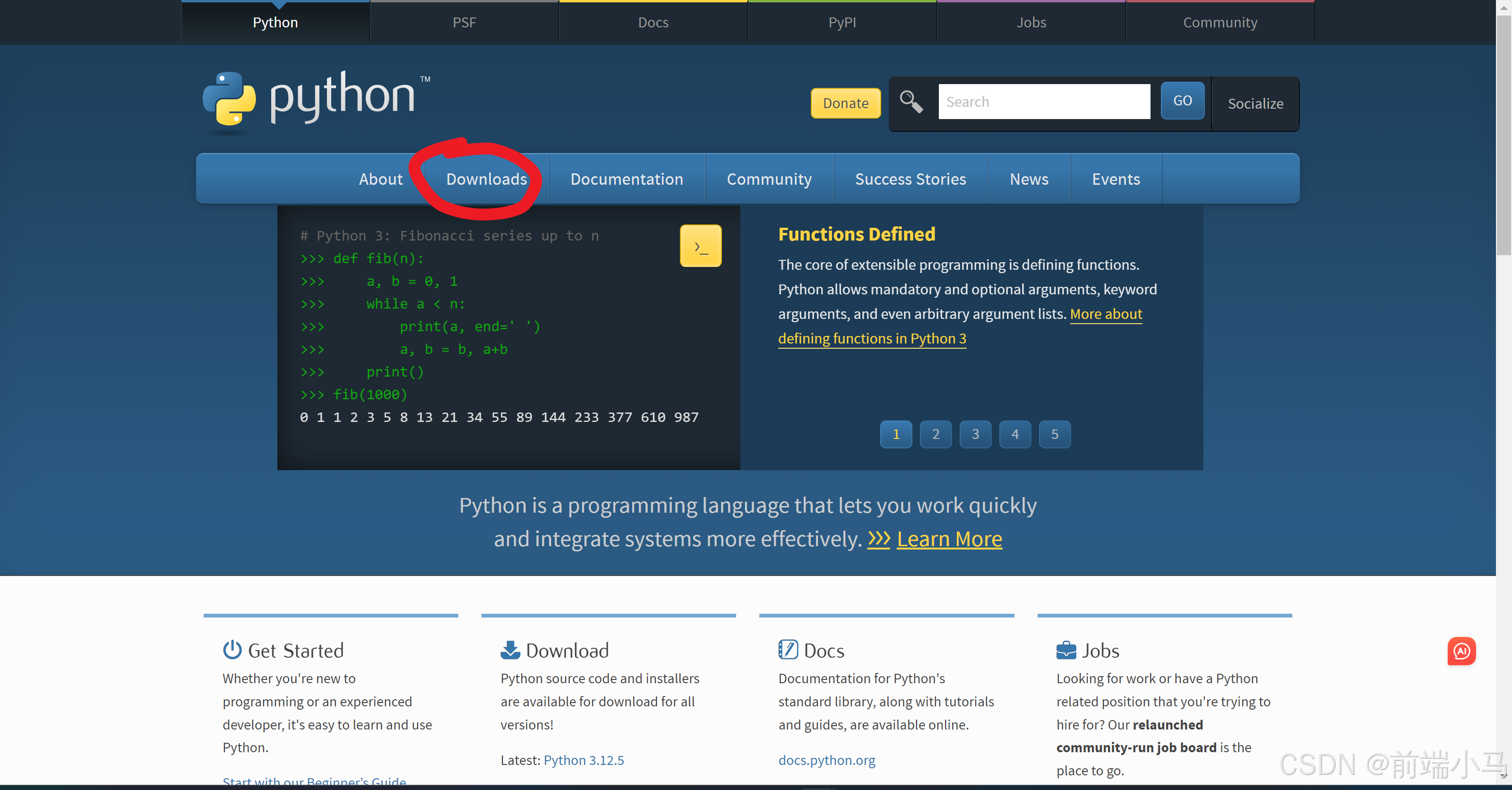1512x790 pixels.
Task: Open the Beginner's Guide link
Action: tap(314, 782)
